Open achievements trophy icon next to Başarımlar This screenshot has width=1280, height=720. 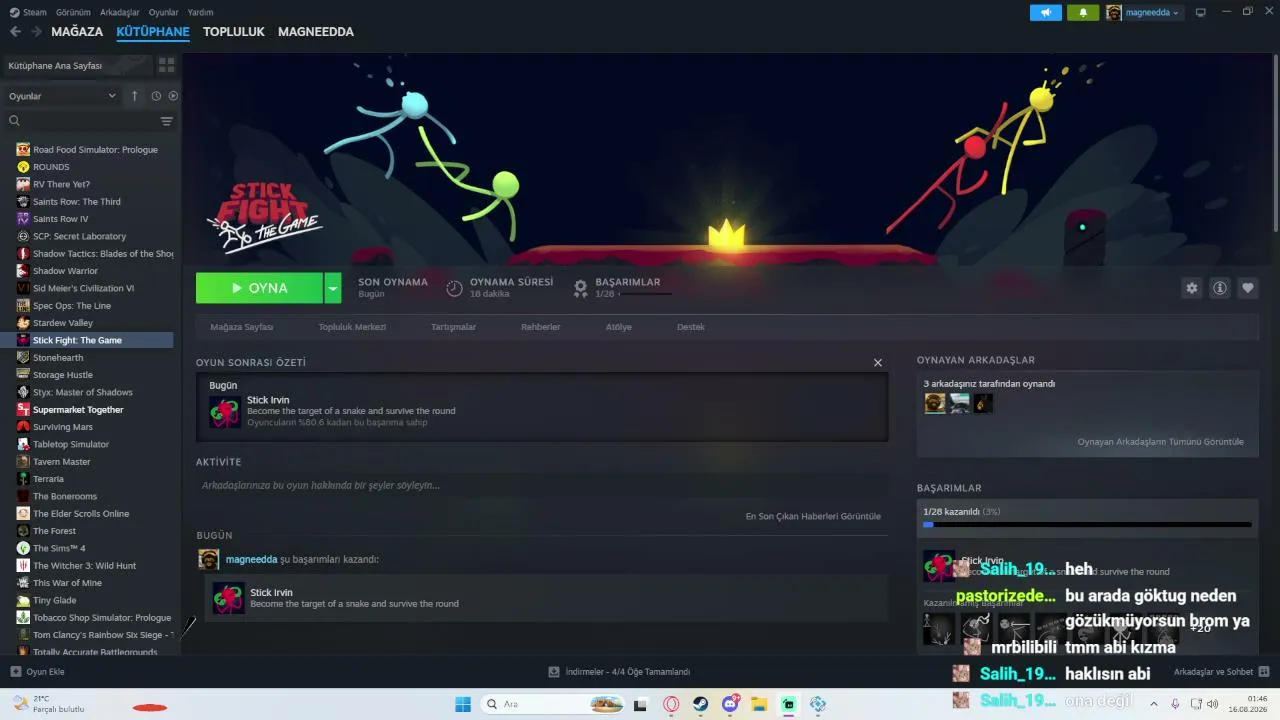580,288
